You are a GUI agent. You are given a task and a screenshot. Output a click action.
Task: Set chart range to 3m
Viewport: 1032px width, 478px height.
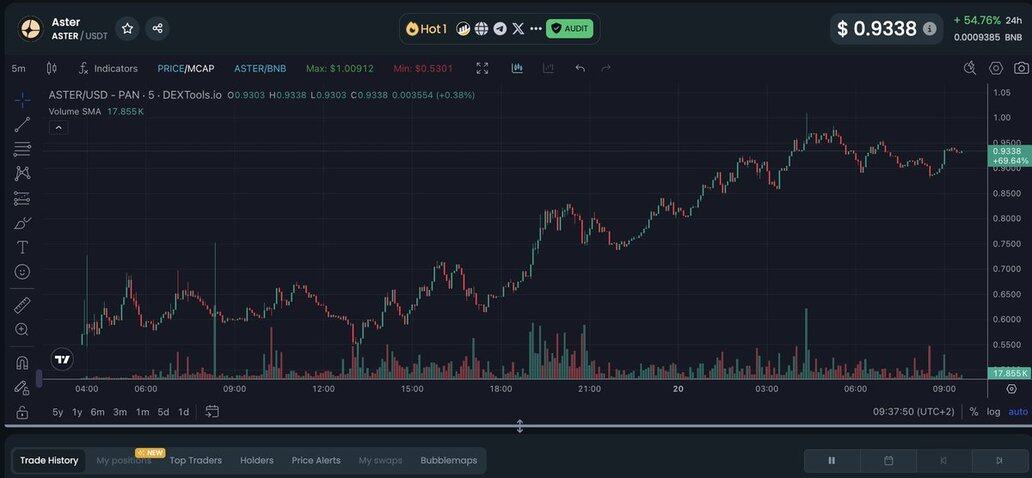click(120, 412)
